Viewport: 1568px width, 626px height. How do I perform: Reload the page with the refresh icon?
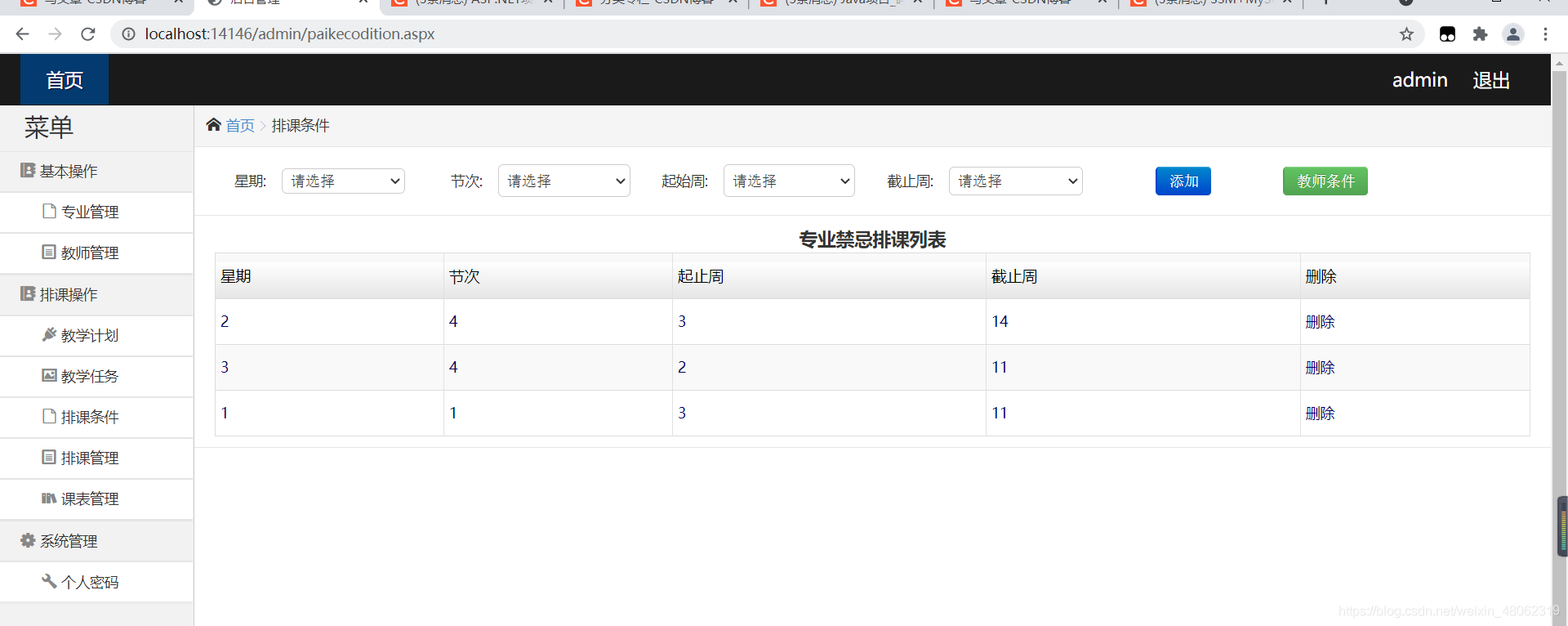tap(88, 34)
